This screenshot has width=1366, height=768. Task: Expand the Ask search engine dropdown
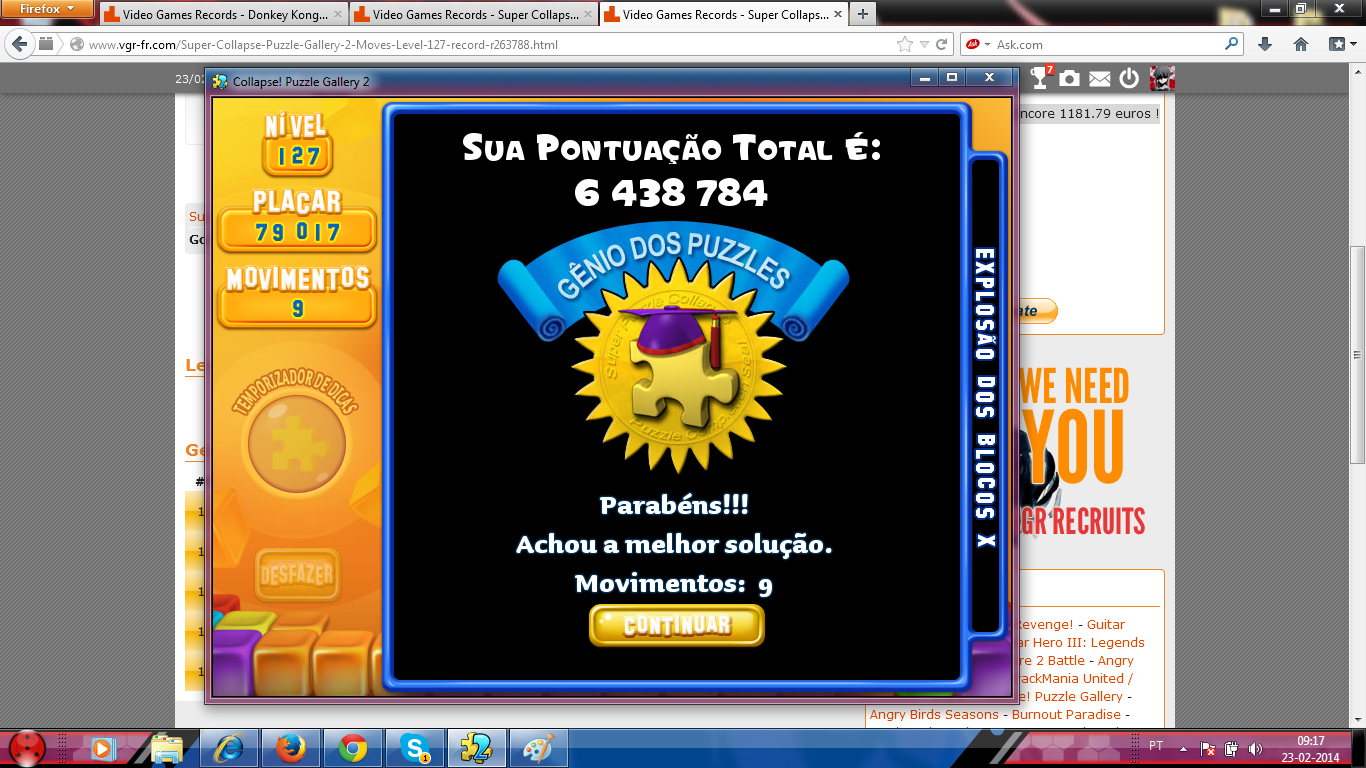988,44
